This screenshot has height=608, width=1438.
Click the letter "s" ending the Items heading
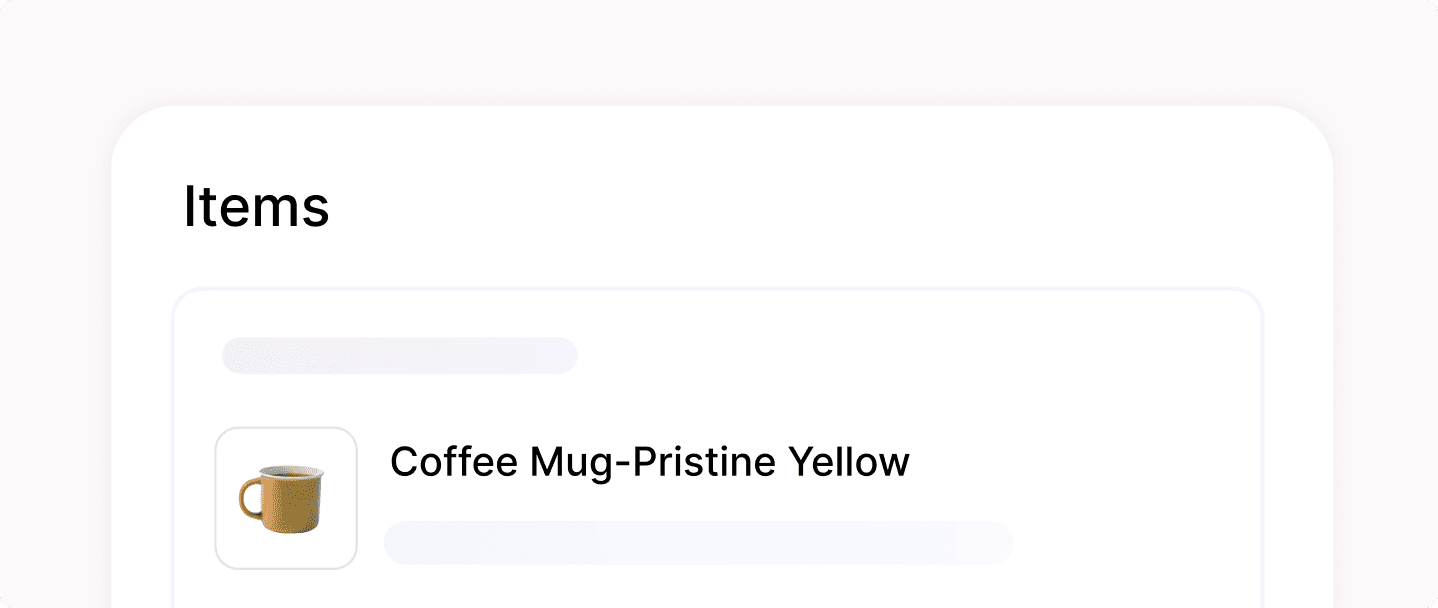(x=317, y=212)
